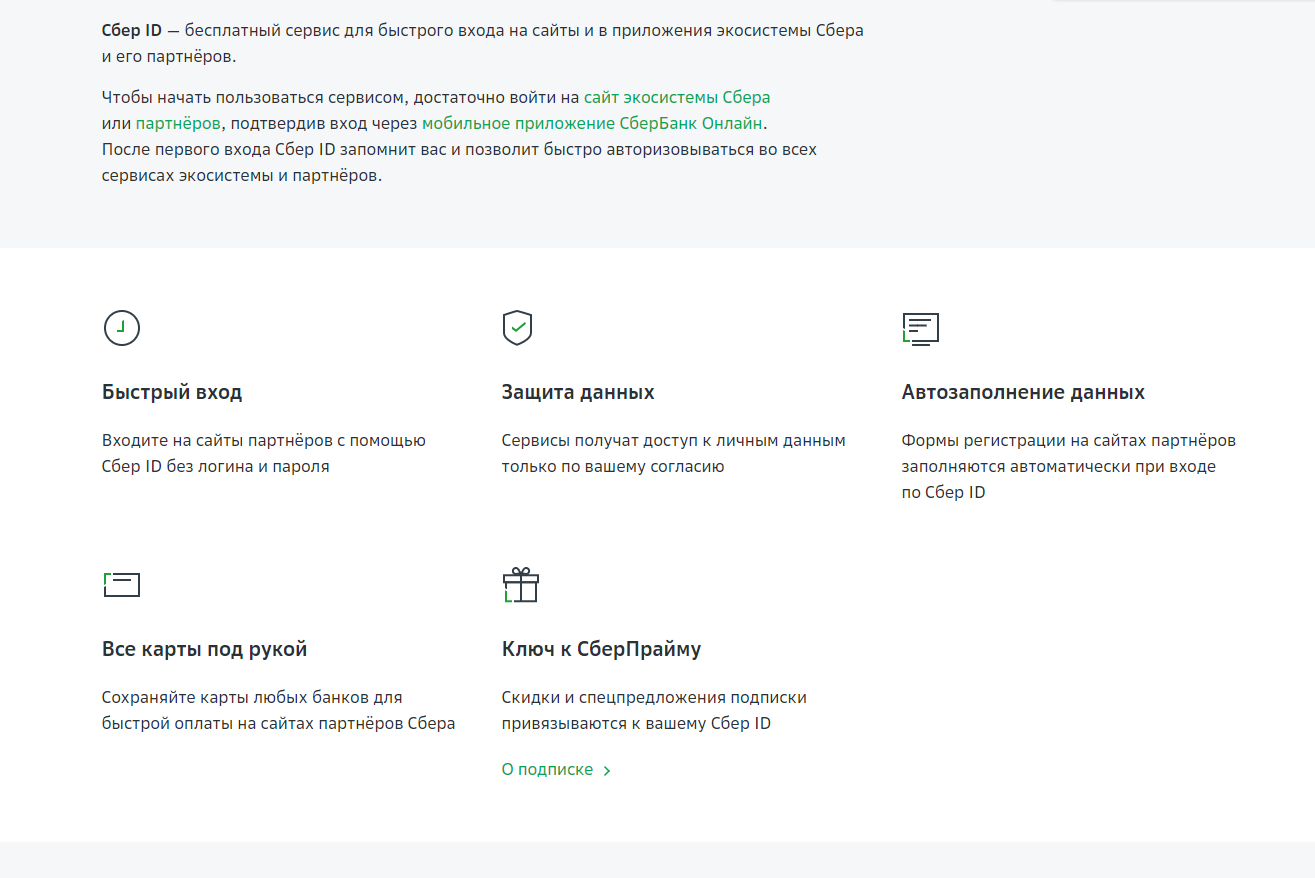
Task: Click the card icon above Все карты под рукой
Action: click(122, 585)
